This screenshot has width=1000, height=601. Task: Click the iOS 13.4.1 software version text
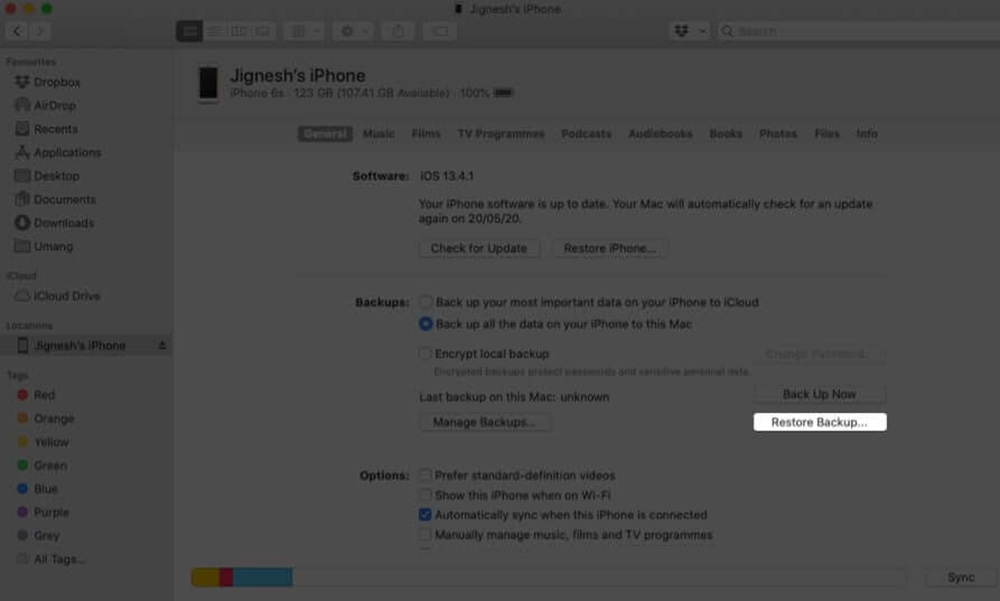[x=446, y=176]
